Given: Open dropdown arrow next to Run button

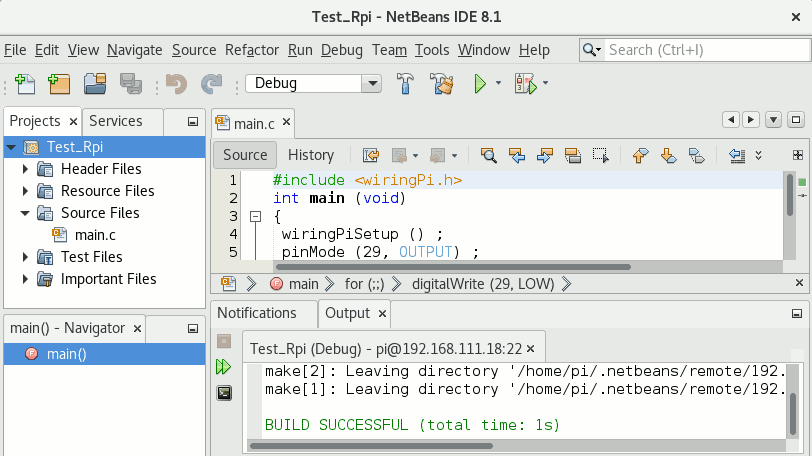Looking at the screenshot, I should 498,83.
